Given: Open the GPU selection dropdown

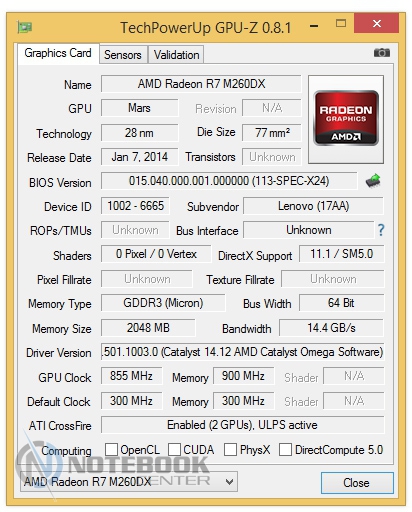Looking at the screenshot, I should point(129,482).
